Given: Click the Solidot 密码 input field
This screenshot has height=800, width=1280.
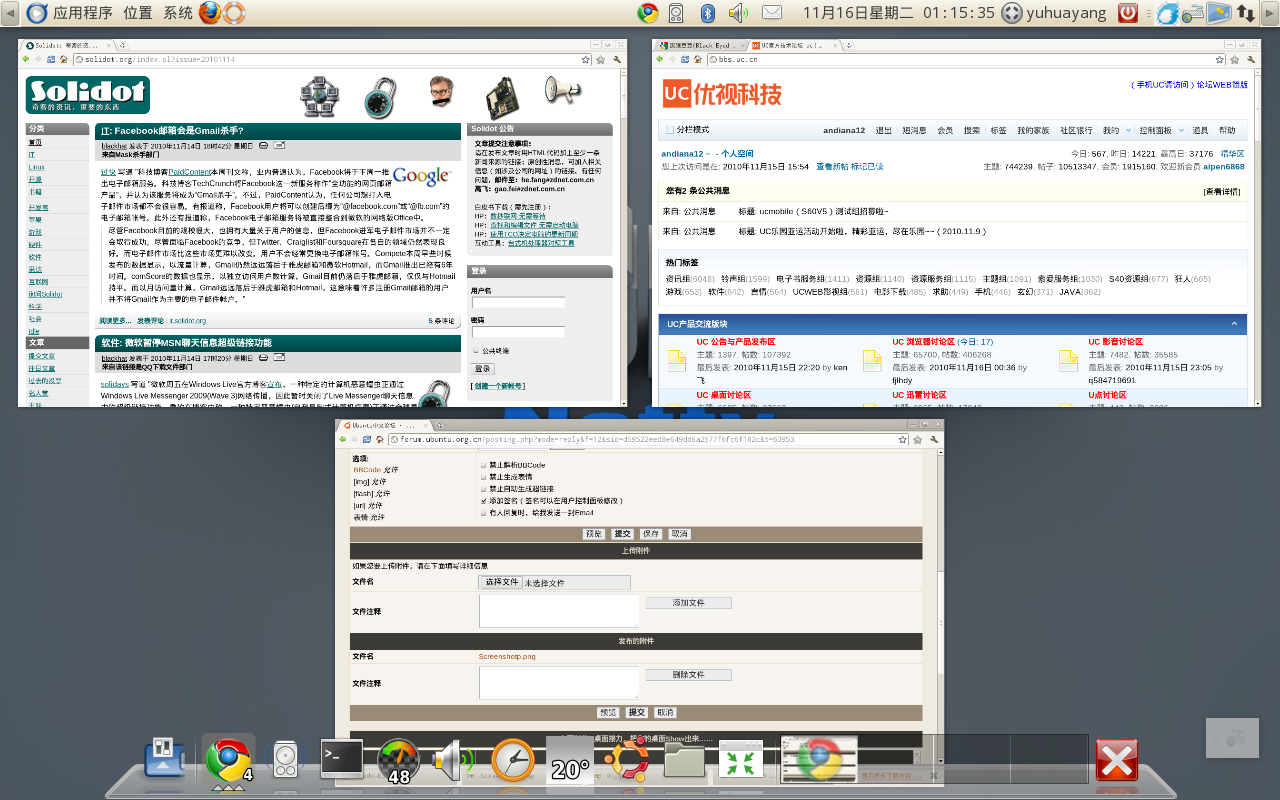Looking at the screenshot, I should pos(518,332).
